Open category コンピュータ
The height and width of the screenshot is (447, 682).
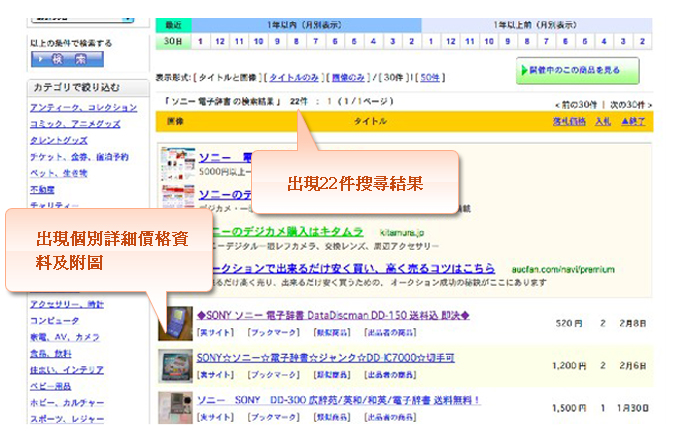pyautogui.click(x=55, y=321)
